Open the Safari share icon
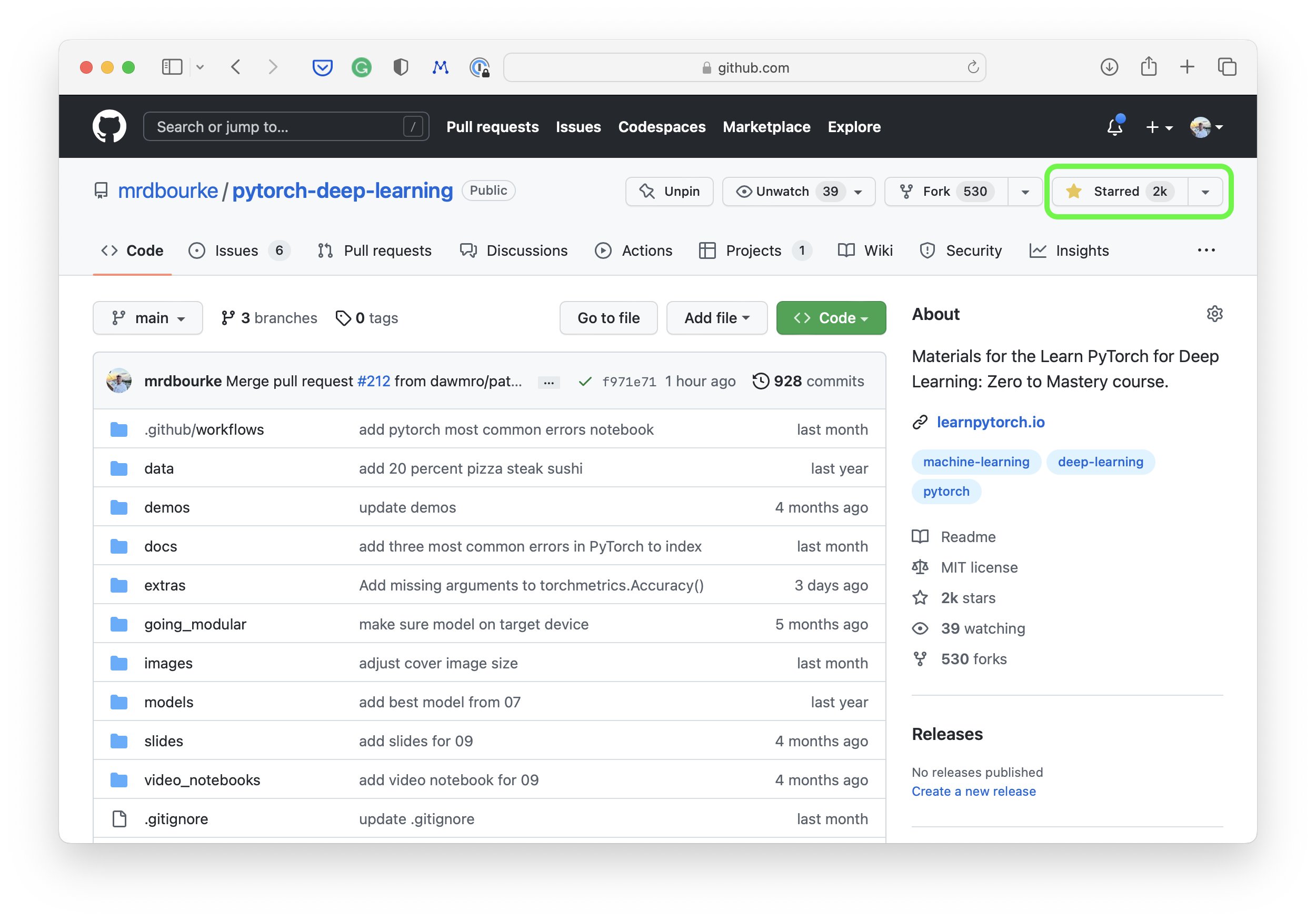This screenshot has width=1316, height=921. click(1148, 67)
